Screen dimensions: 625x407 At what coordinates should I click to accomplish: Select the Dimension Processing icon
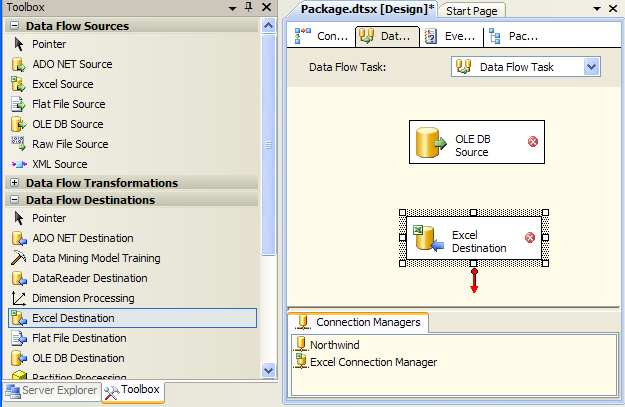18,298
